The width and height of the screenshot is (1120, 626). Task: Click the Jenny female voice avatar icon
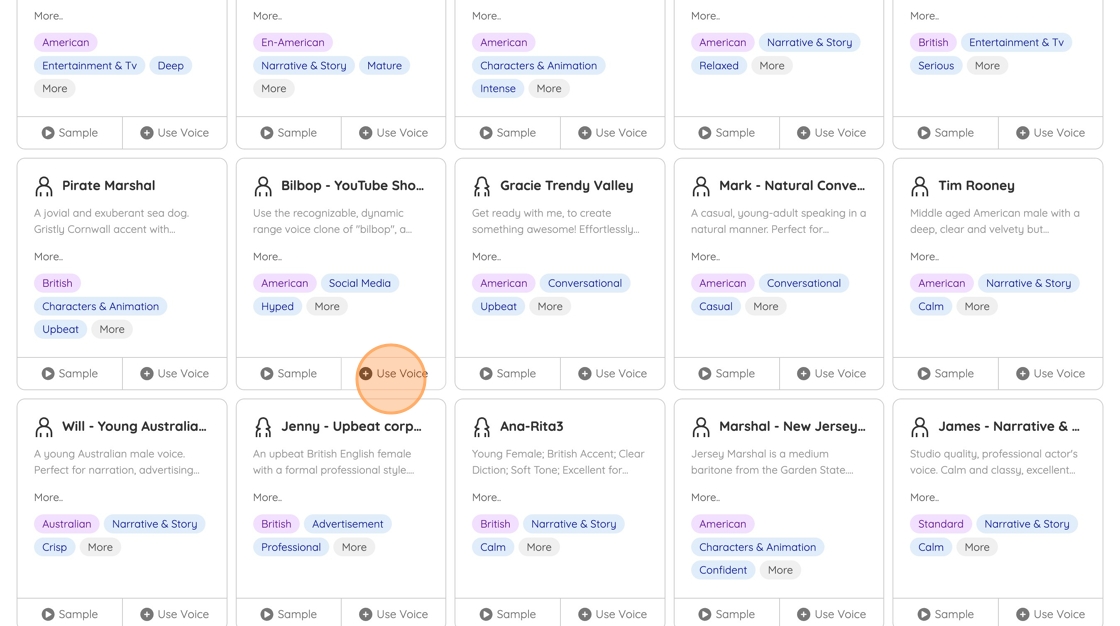263,427
